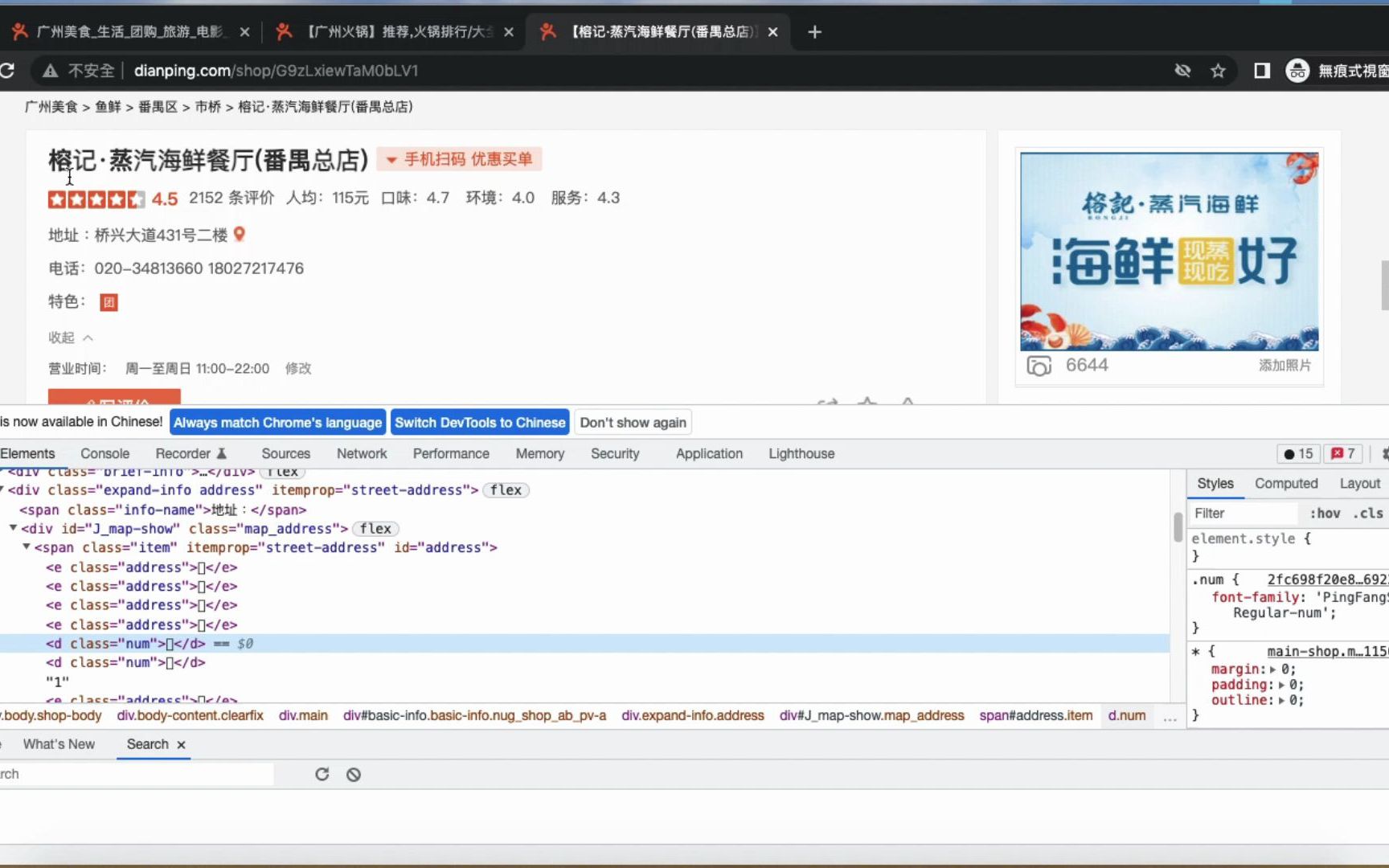The image size is (1389, 868).
Task: Click the breadcrumb overflow ellipsis button
Action: tap(1170, 716)
